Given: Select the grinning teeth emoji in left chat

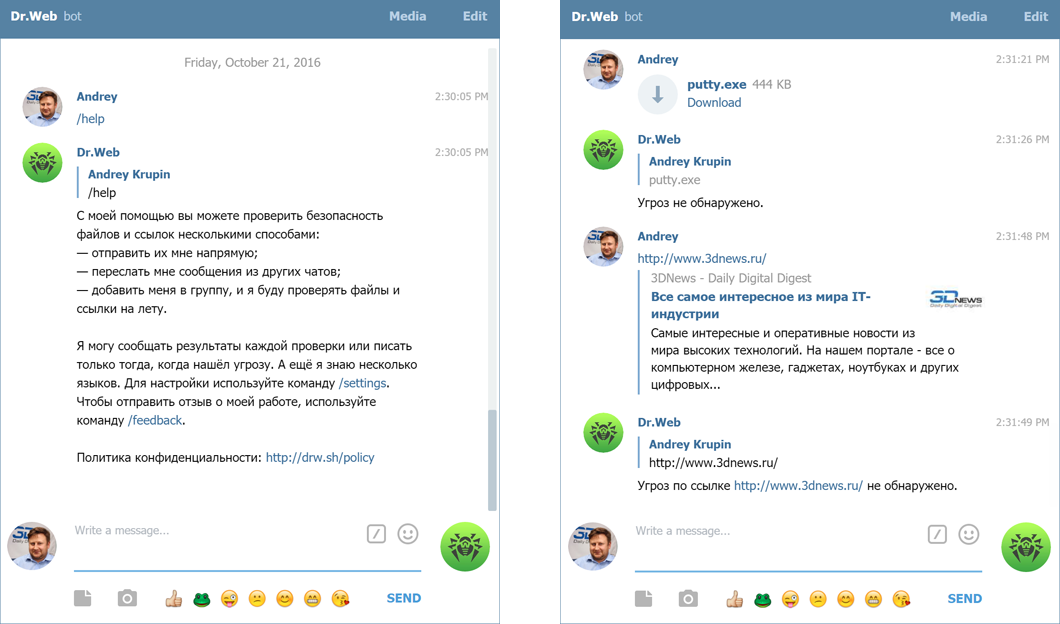Looking at the screenshot, I should tap(312, 598).
